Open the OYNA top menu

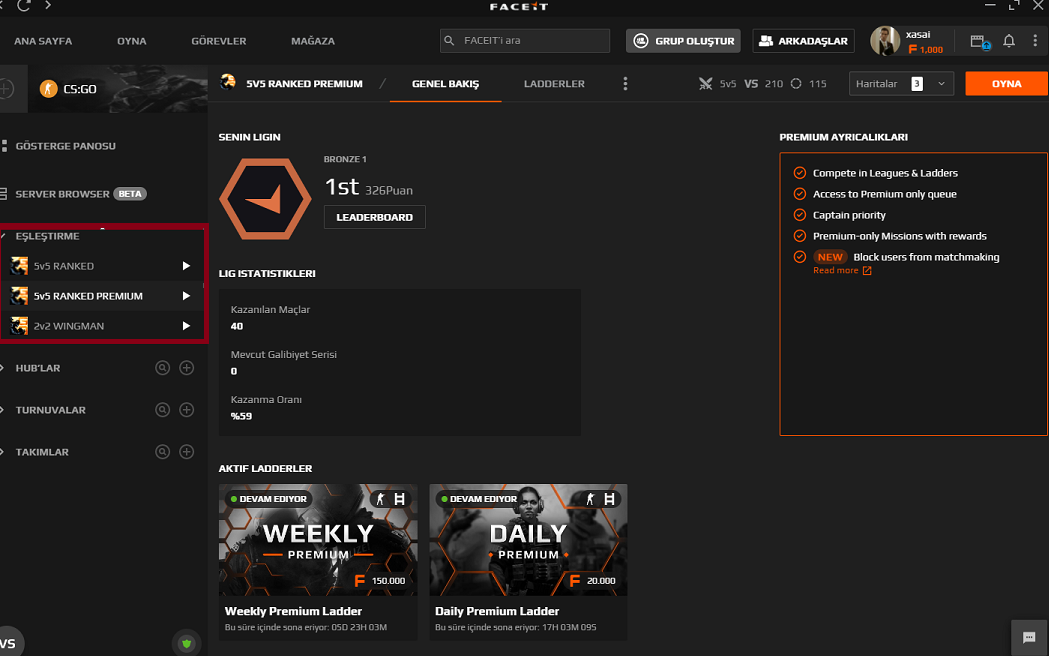(132, 41)
